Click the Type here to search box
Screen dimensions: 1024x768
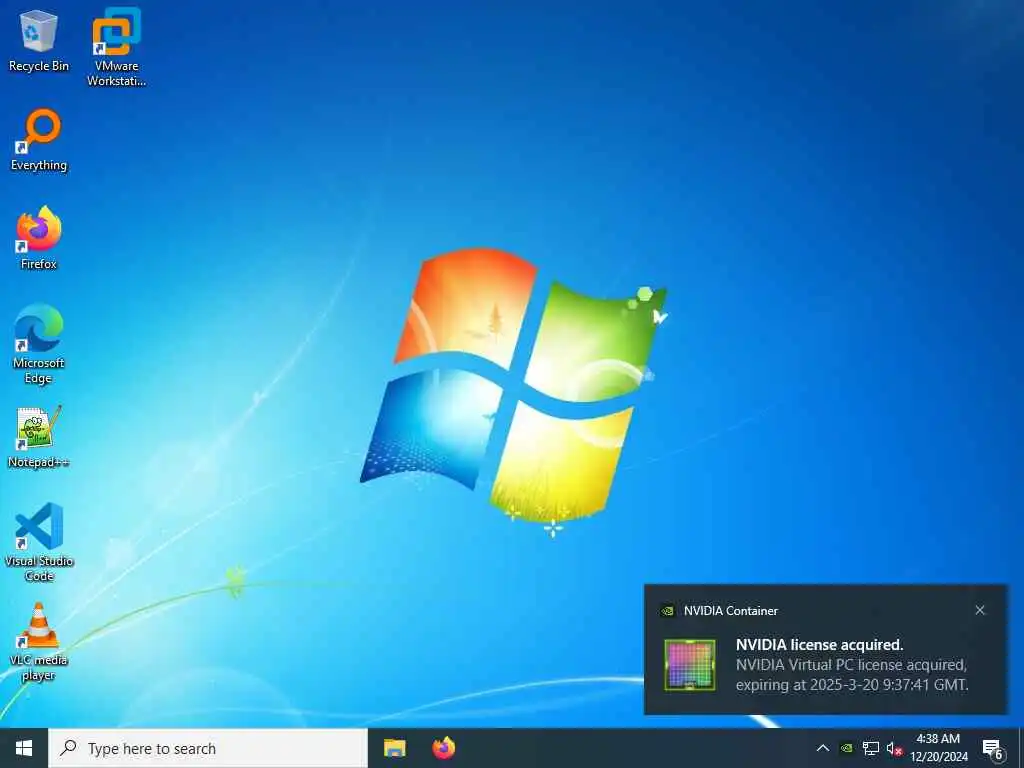(x=208, y=748)
